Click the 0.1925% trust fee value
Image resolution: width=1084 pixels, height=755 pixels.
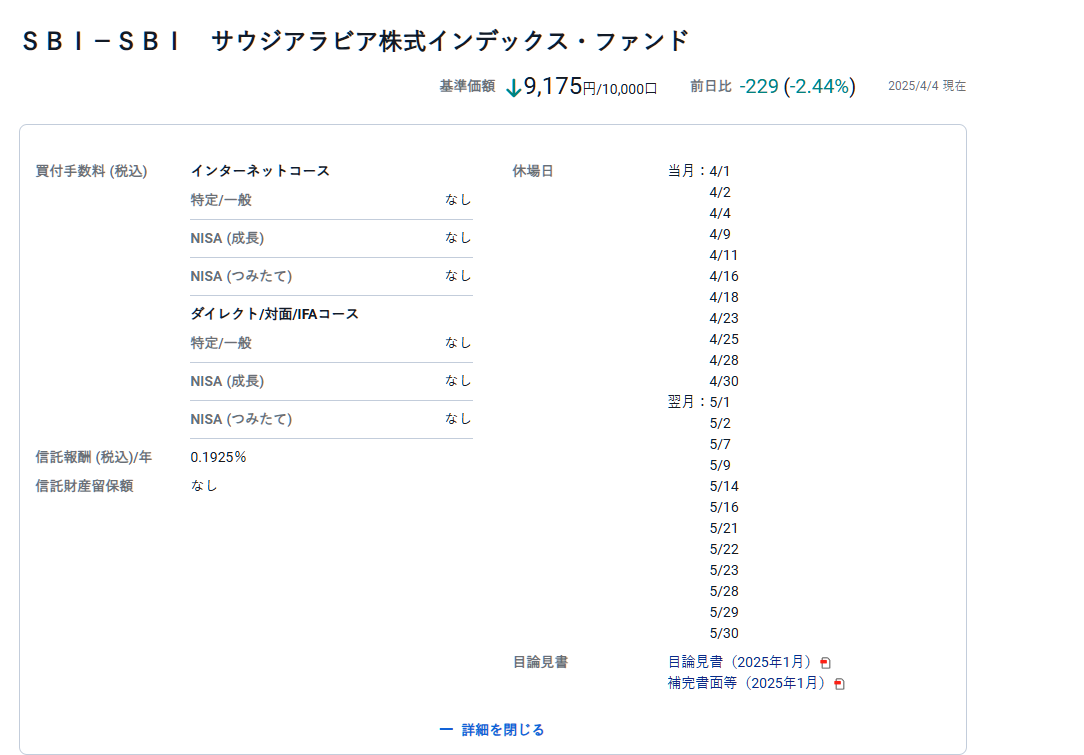click(x=218, y=457)
